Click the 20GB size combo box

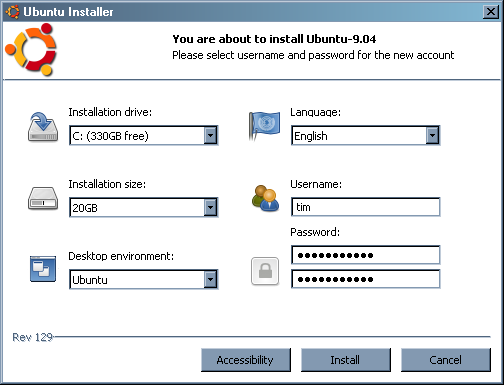click(144, 207)
